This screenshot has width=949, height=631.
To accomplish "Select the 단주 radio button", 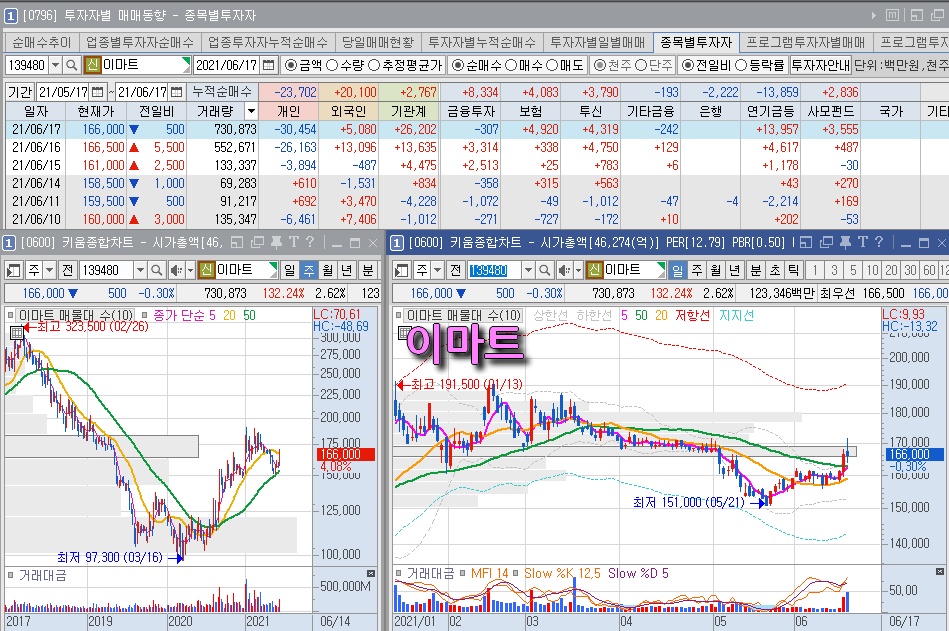I will click(x=642, y=65).
